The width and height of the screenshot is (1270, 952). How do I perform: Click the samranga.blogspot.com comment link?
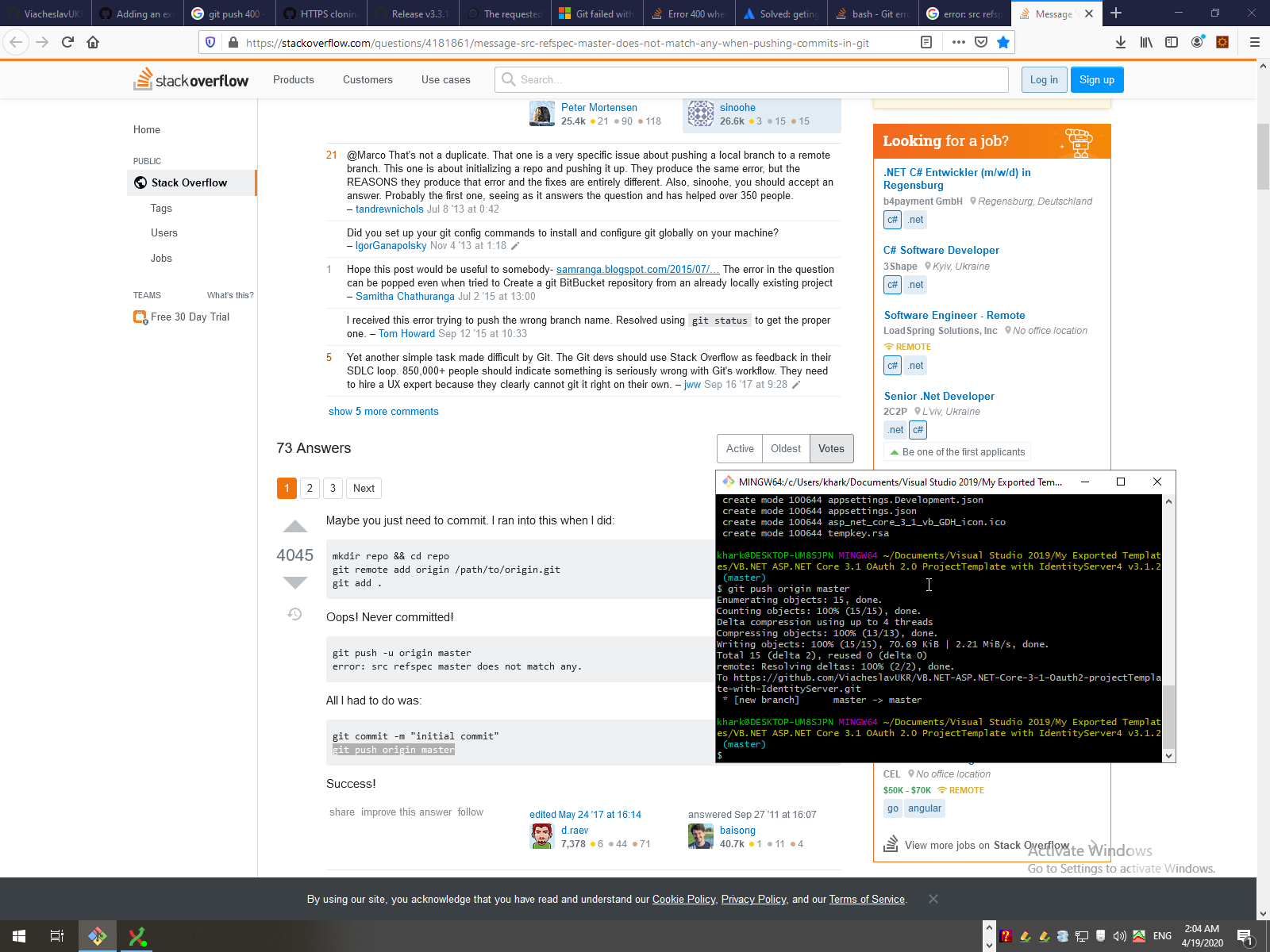[638, 269]
